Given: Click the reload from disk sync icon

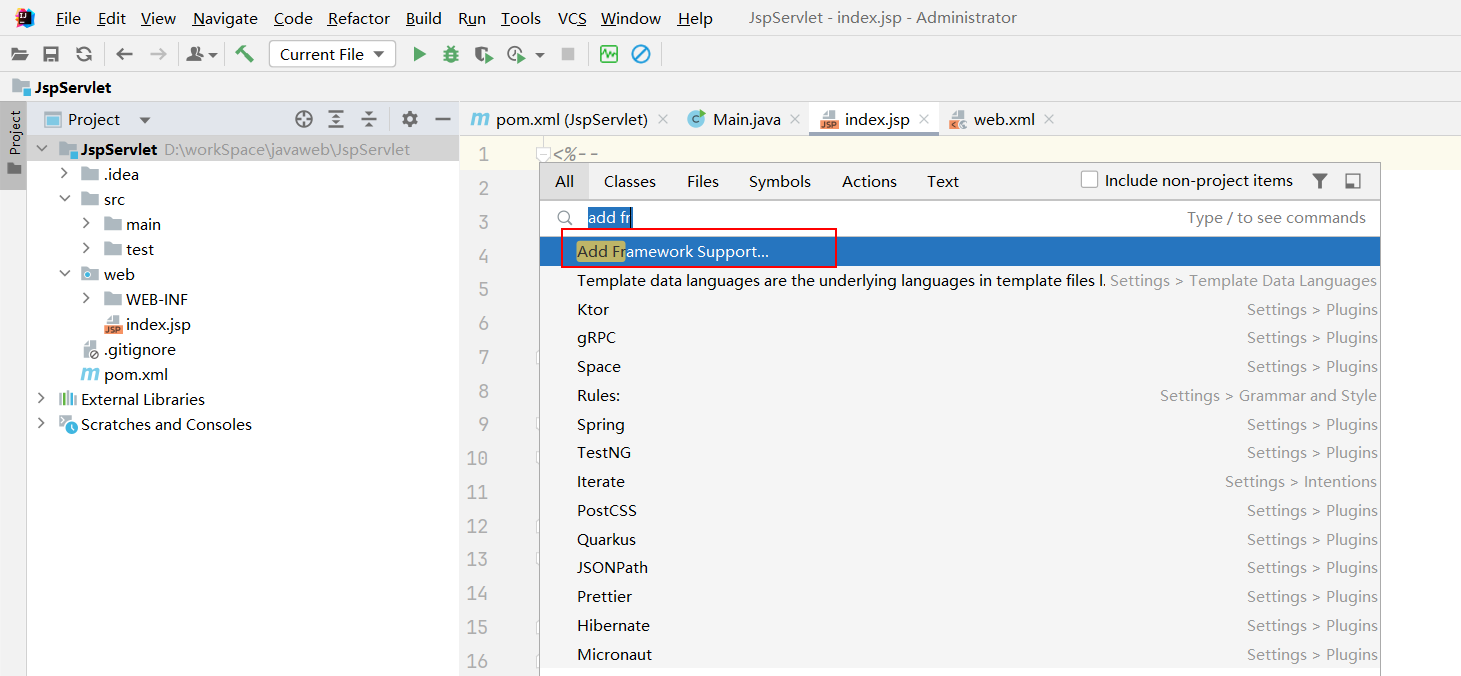Looking at the screenshot, I should tap(84, 54).
